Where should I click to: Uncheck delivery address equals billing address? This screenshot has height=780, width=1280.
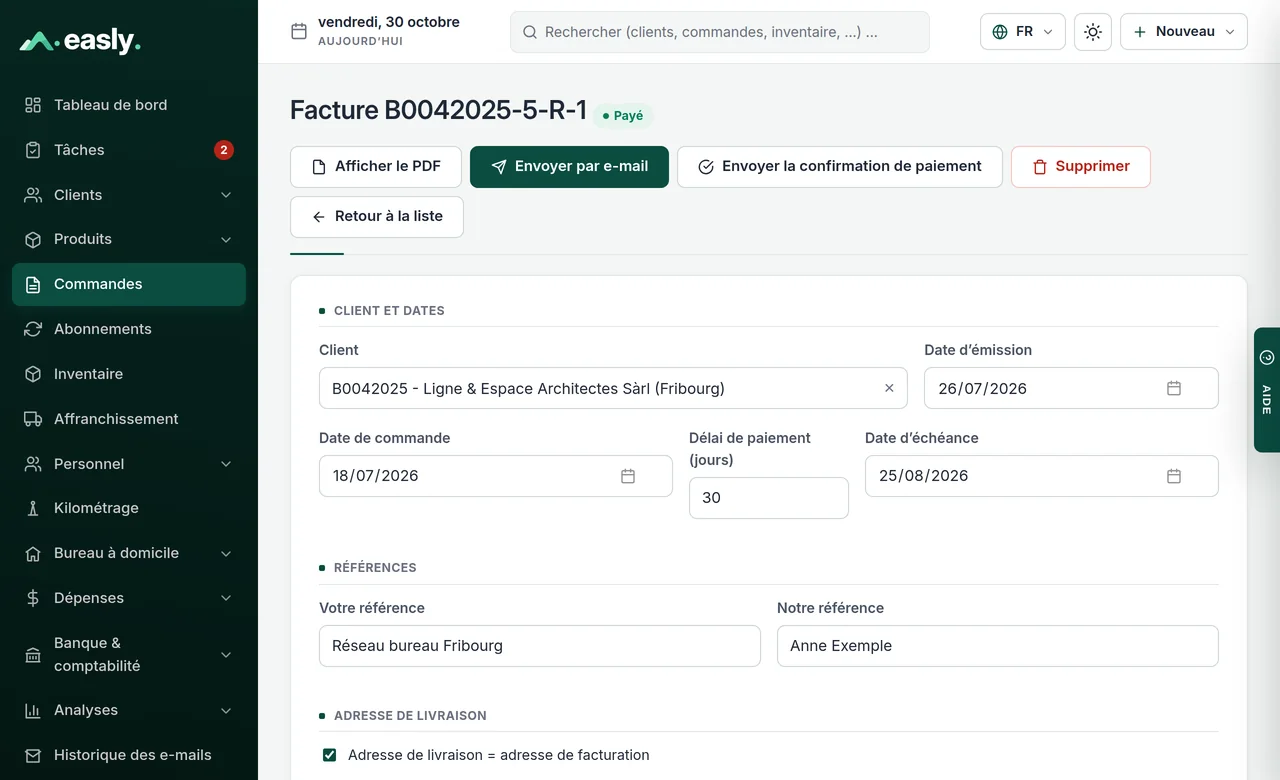coord(329,755)
